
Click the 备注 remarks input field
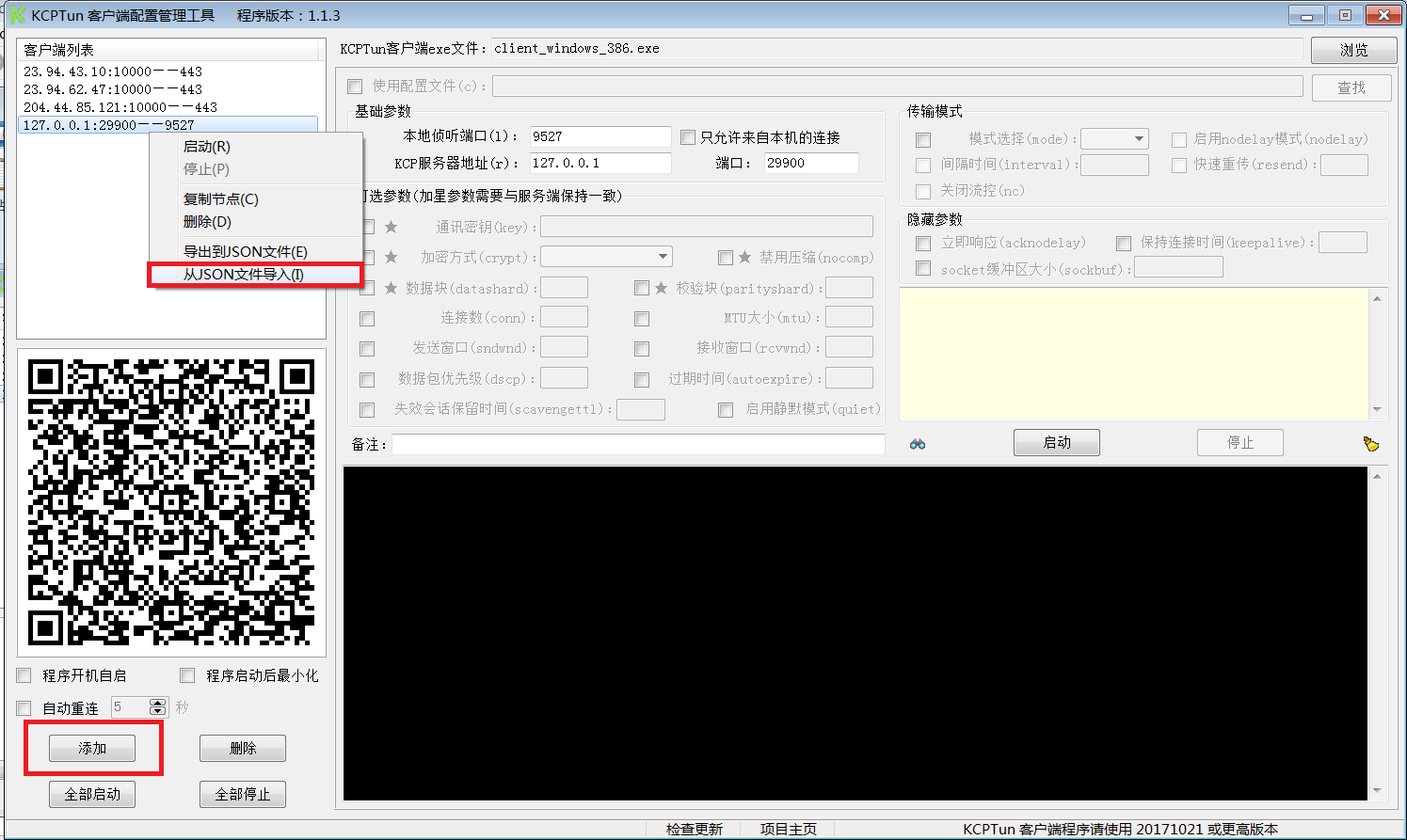[638, 444]
